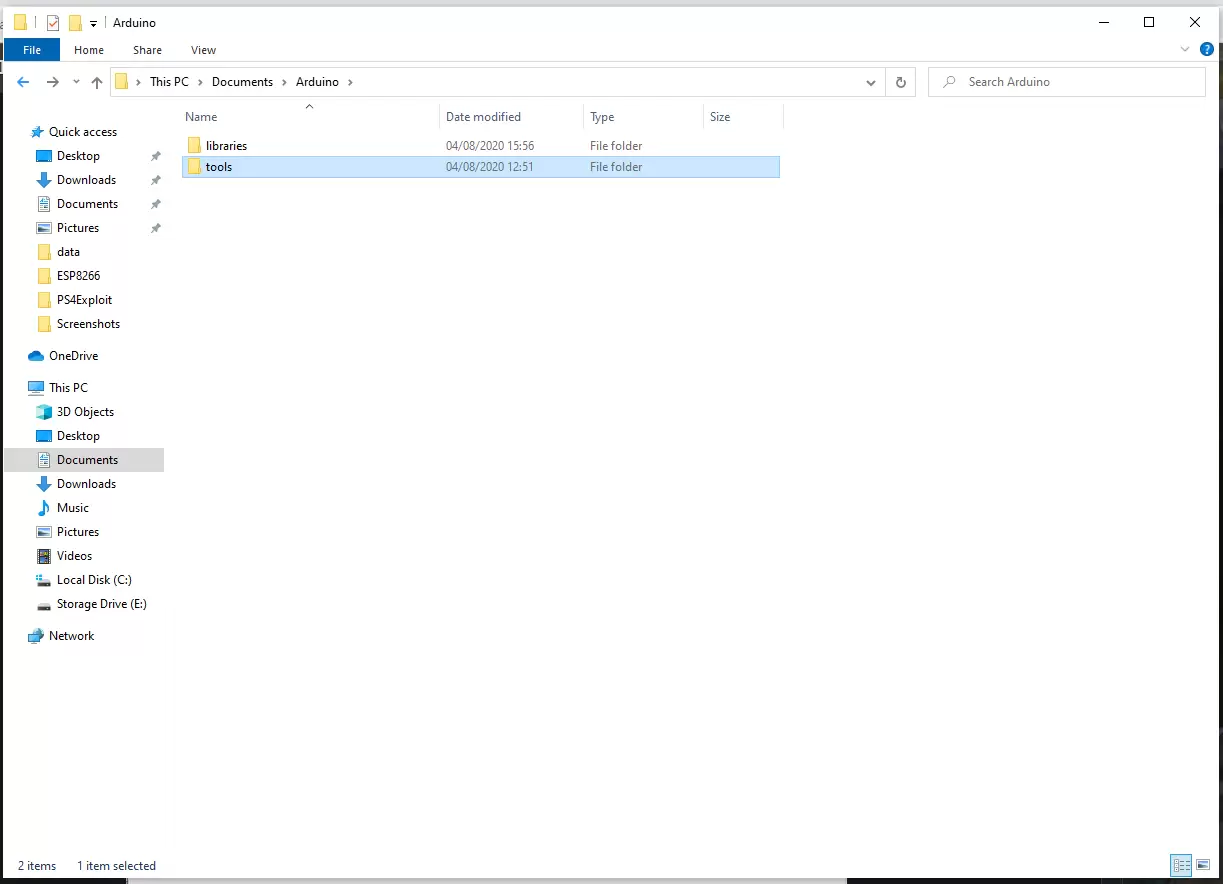Viewport: 1223px width, 884px height.
Task: Open the Customize Quick Access Toolbar dropdown
Action: 93,23
